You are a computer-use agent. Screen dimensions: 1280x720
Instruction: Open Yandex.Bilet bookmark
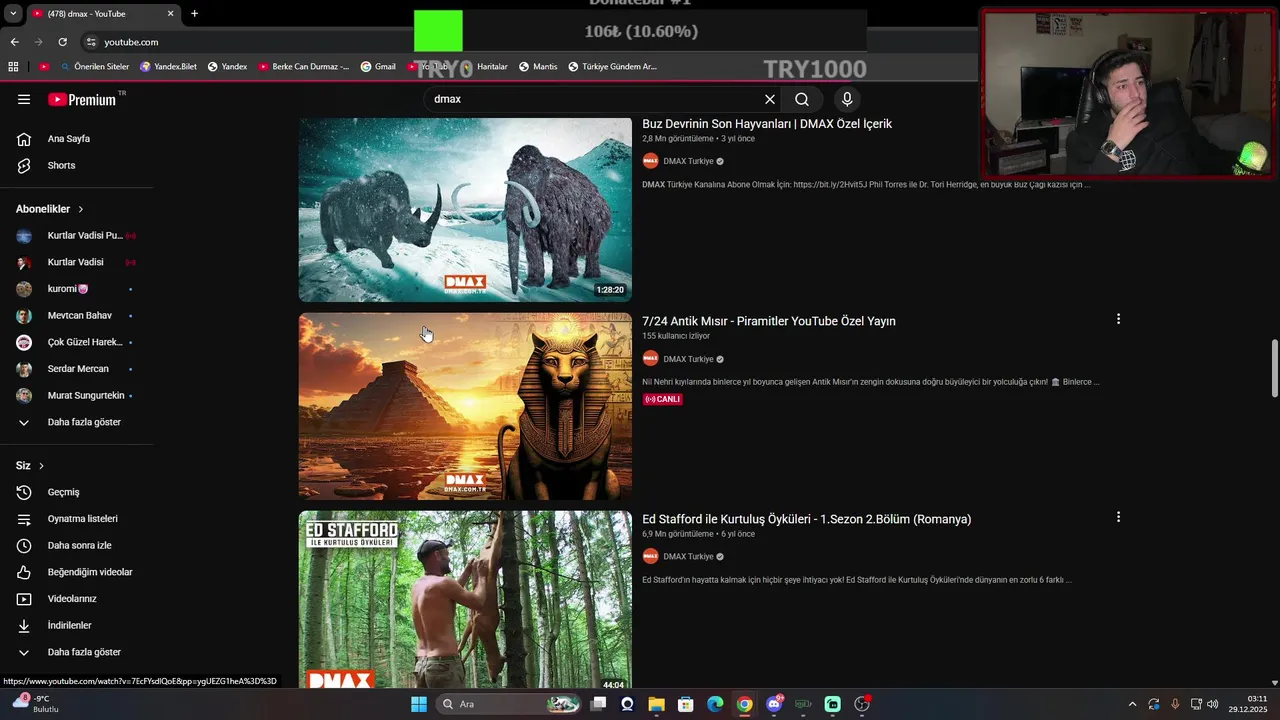pos(168,67)
